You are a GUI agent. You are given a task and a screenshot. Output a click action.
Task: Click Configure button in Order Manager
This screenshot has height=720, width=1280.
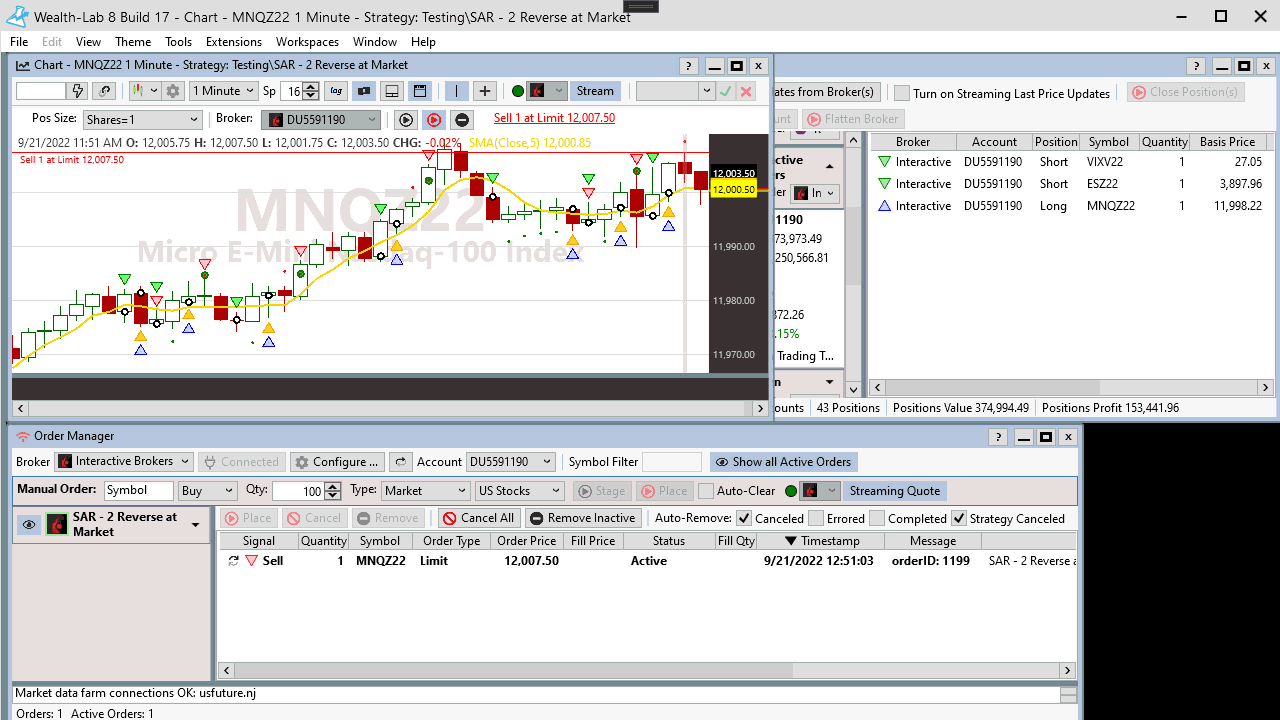coord(337,462)
